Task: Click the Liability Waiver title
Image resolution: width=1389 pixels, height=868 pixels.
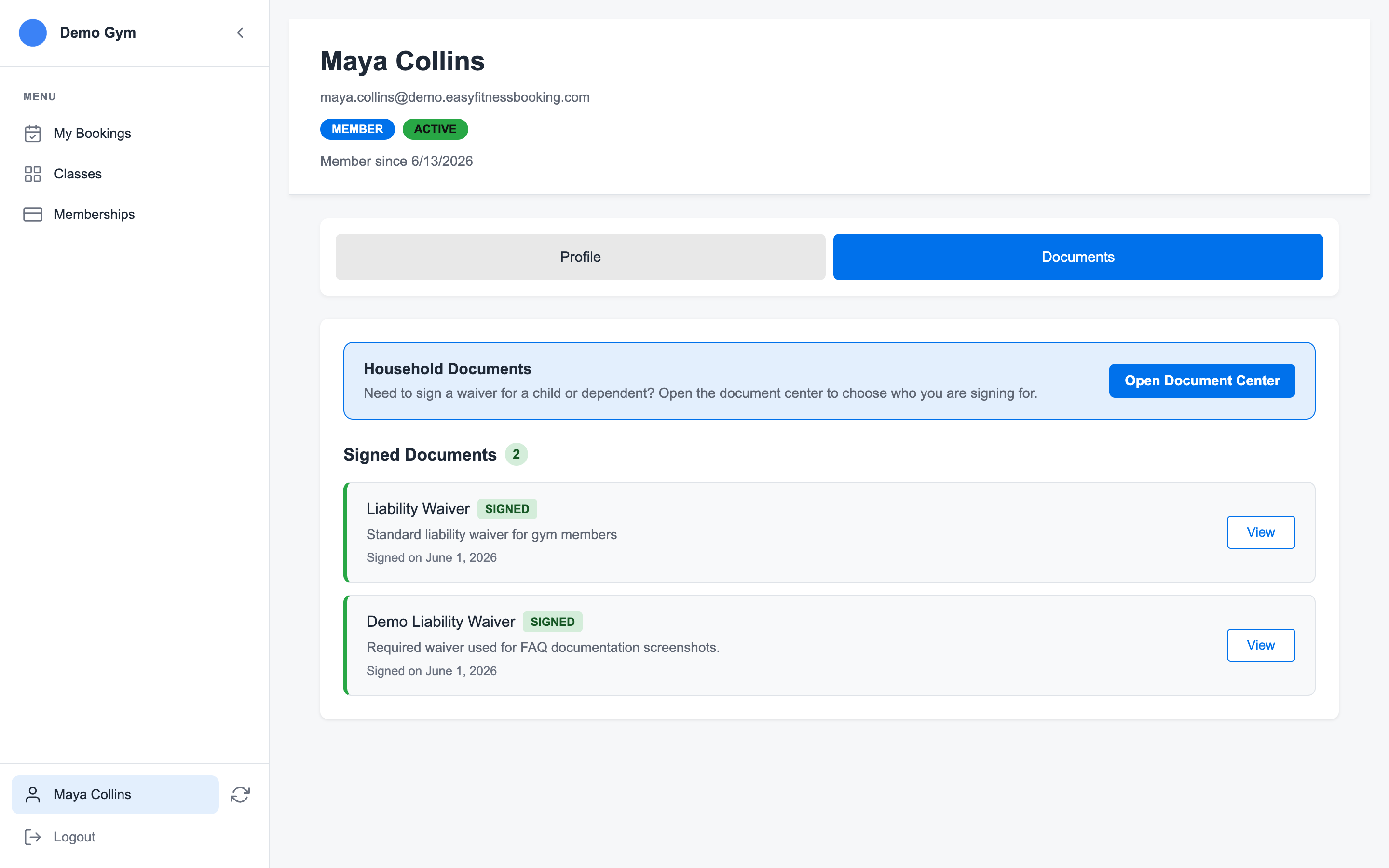Action: tap(418, 509)
